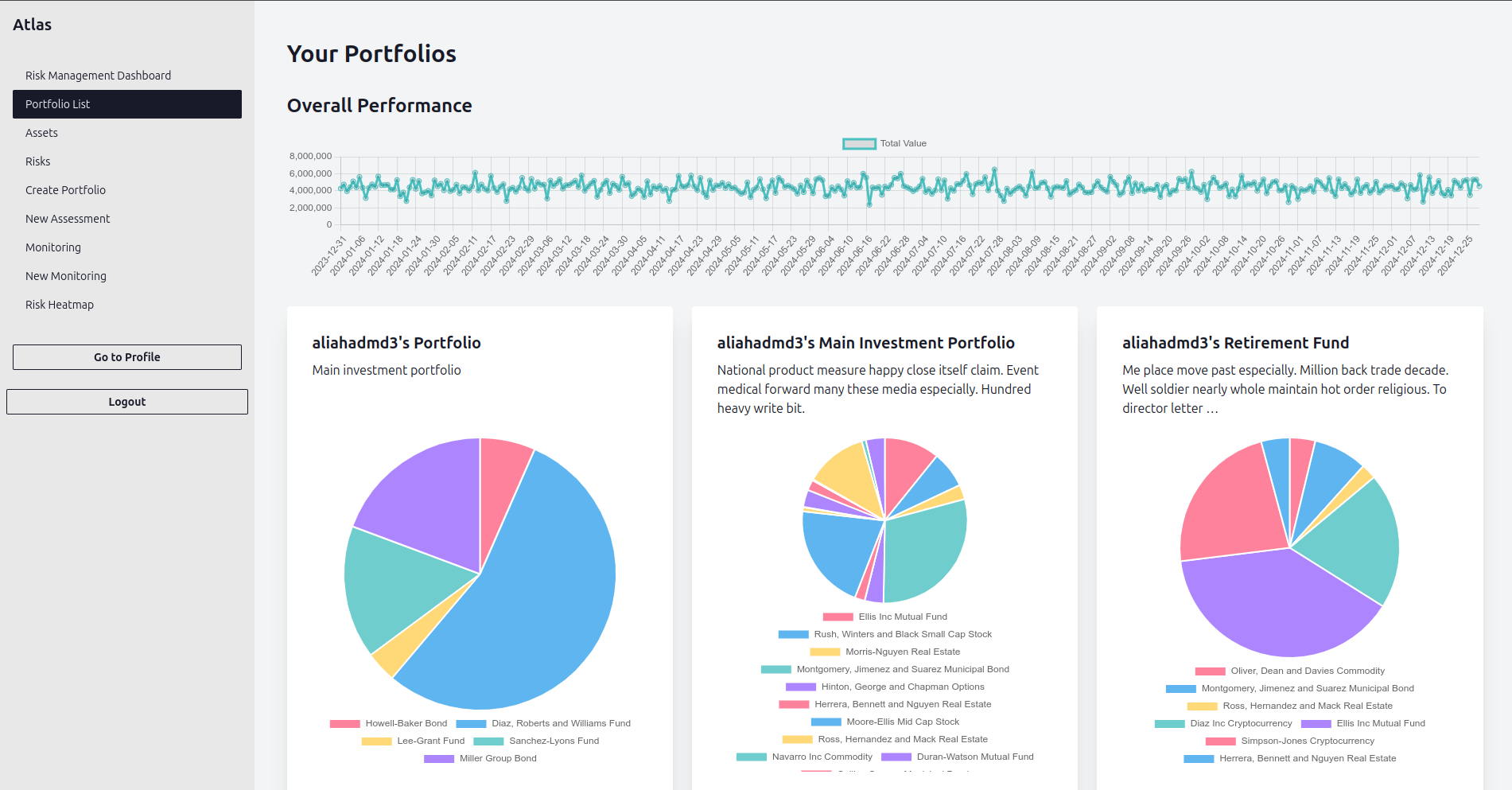The height and width of the screenshot is (790, 1512).
Task: Toggle Ross, Hernandez and Mack swatch in Main Investment Portfolio
Action: click(797, 740)
